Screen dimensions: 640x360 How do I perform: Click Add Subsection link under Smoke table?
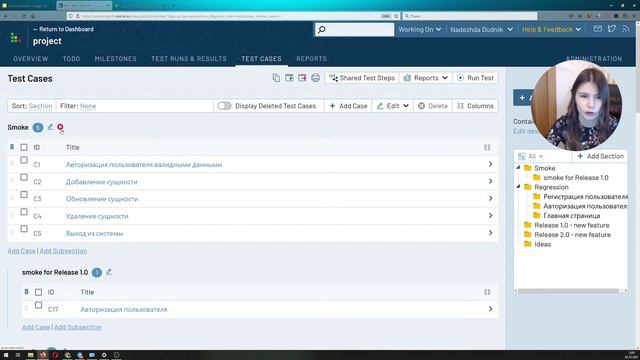click(63, 251)
